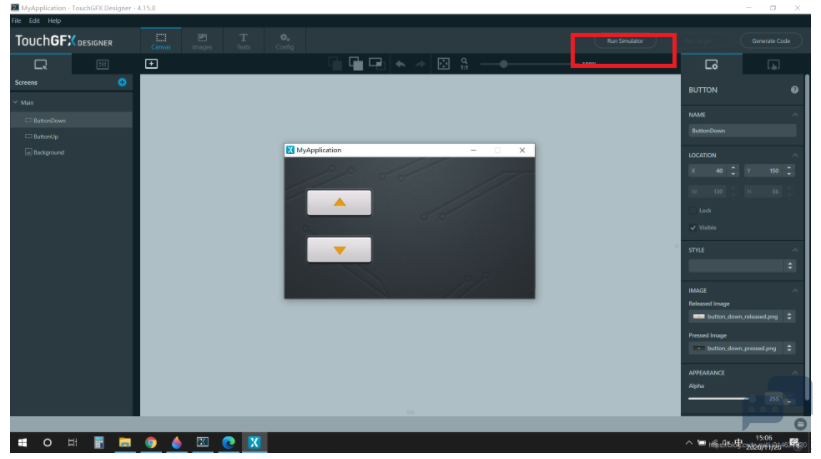
Task: Collapse the STYLE section
Action: 795,250
